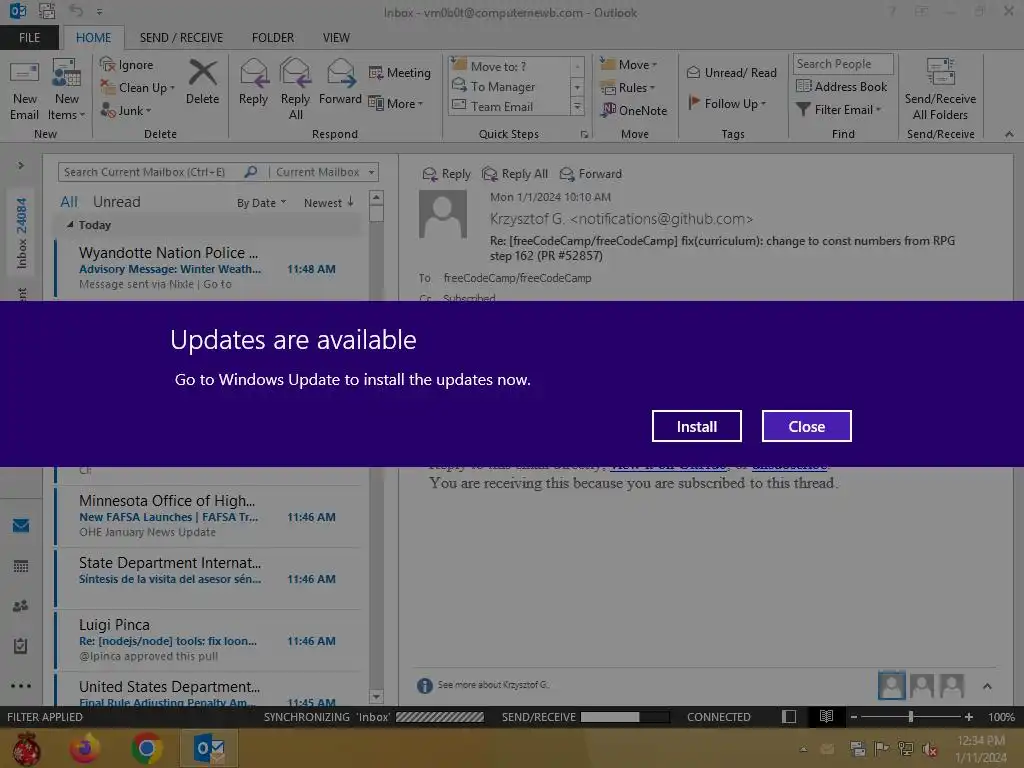The image size is (1024, 768).
Task: Expand the Quick Steps gallery
Action: pos(577,107)
